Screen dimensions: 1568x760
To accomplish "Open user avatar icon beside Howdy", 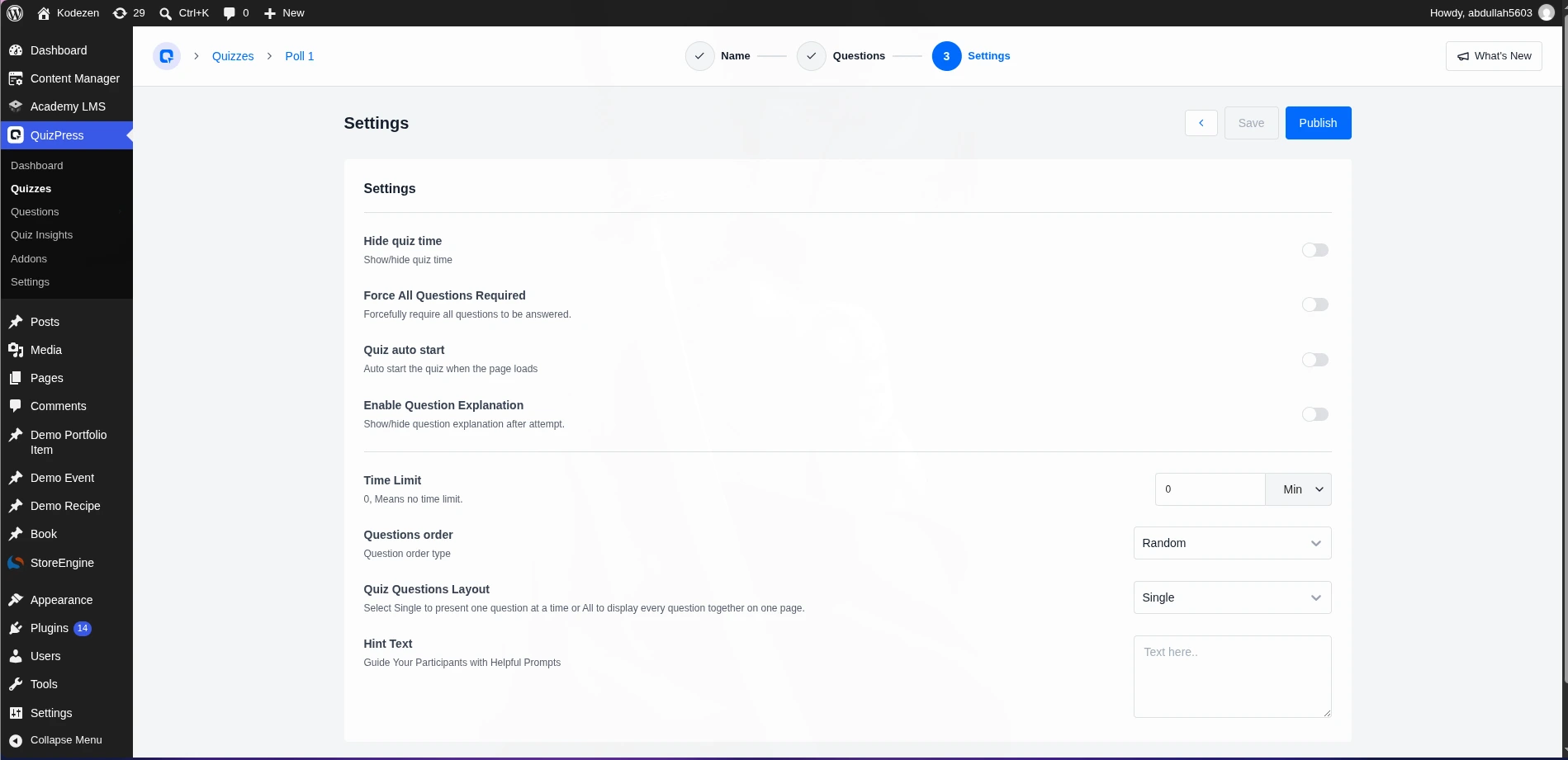I will click(x=1547, y=13).
